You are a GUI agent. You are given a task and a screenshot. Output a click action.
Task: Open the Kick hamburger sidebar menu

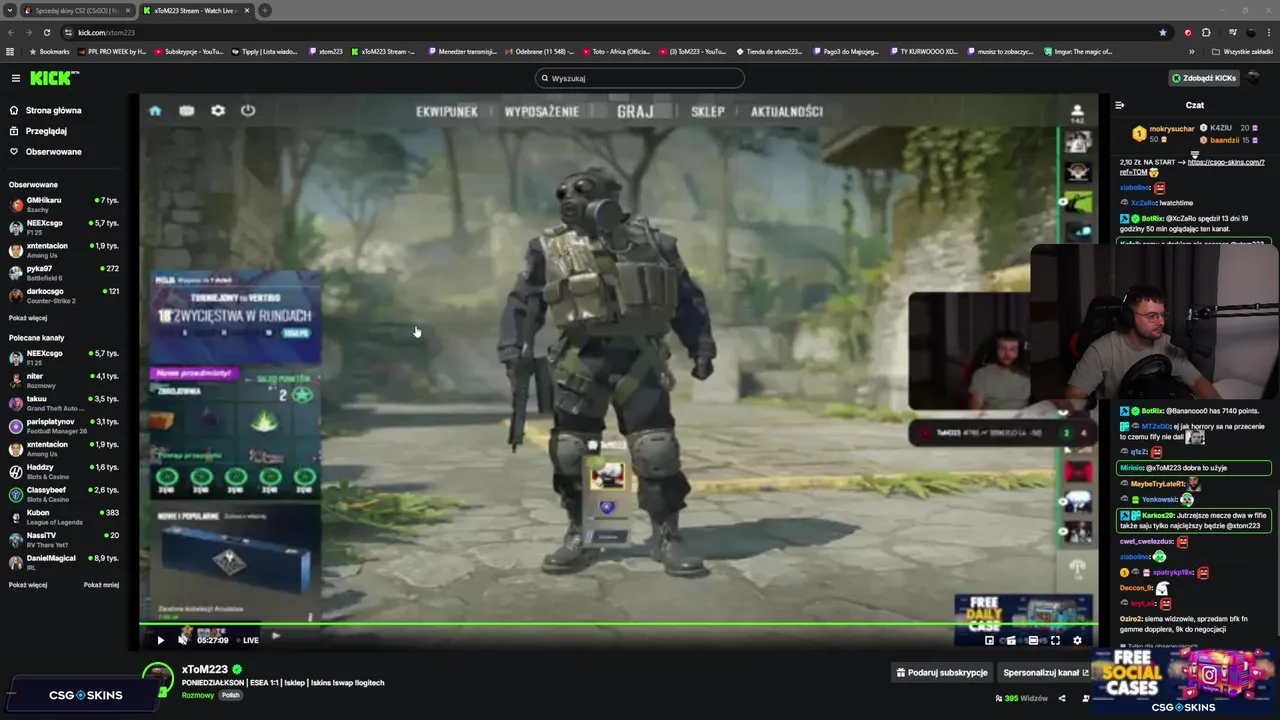(15, 78)
